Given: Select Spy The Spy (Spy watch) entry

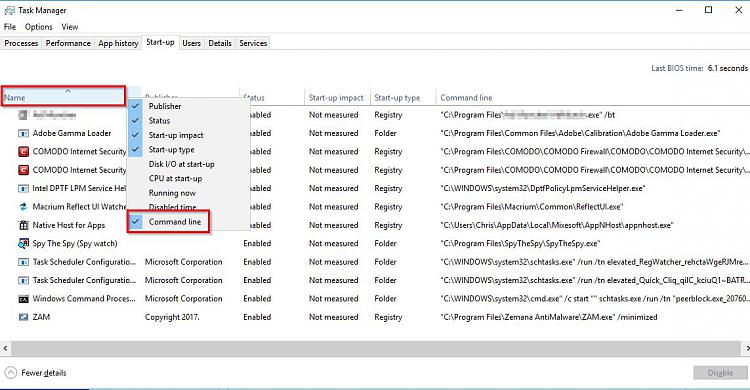Looking at the screenshot, I should click(x=75, y=244).
